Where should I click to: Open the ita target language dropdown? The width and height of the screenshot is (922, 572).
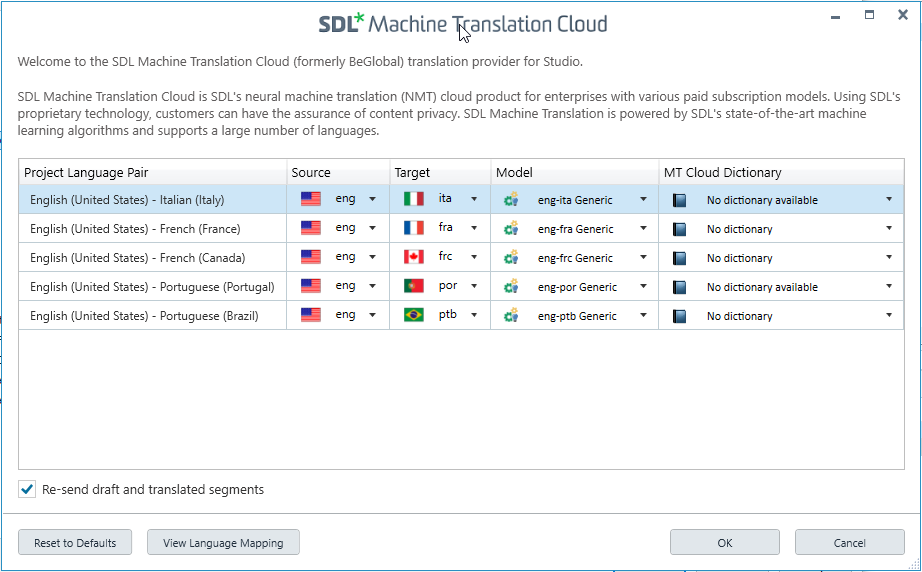(474, 199)
